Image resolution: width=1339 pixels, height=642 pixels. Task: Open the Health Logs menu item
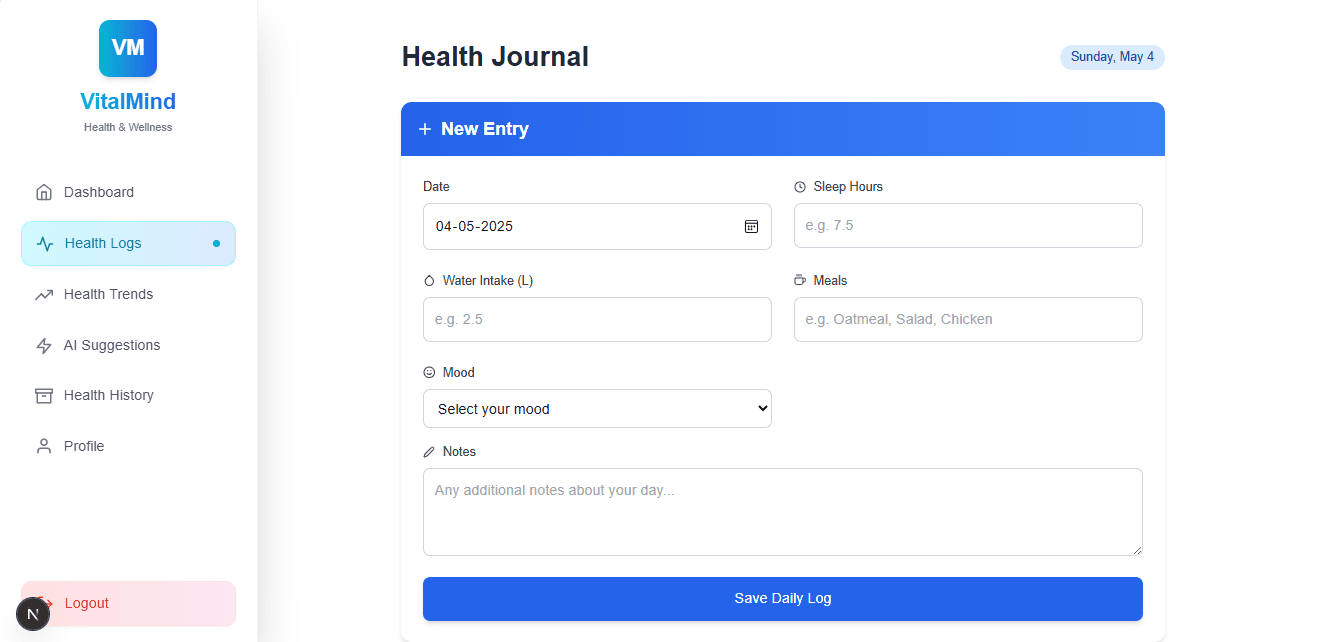pyautogui.click(x=128, y=244)
